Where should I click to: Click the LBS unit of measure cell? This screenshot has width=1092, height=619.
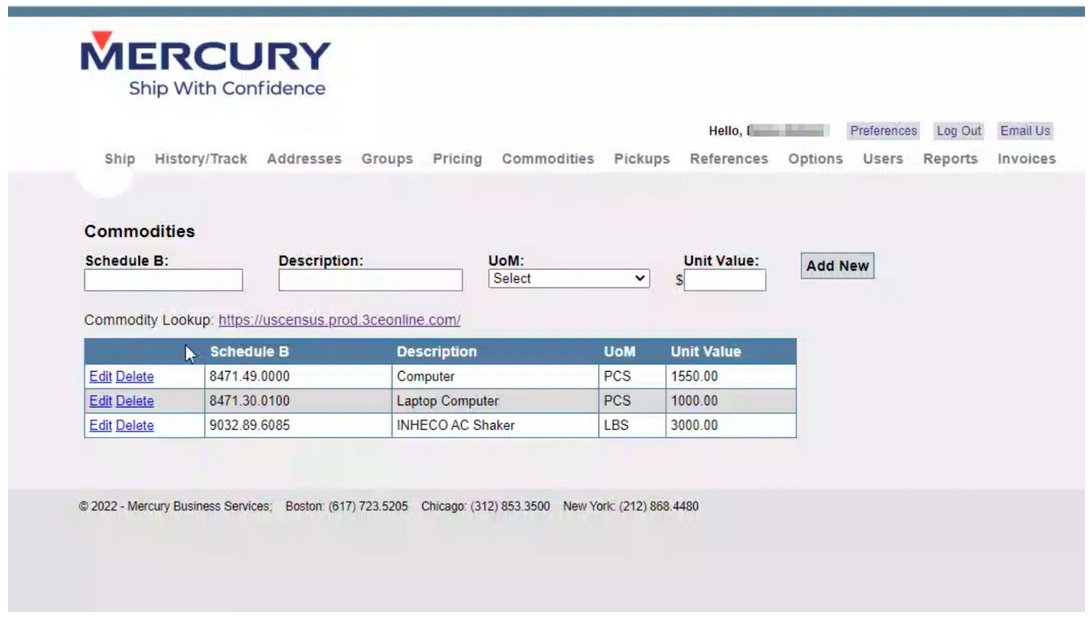click(632, 425)
